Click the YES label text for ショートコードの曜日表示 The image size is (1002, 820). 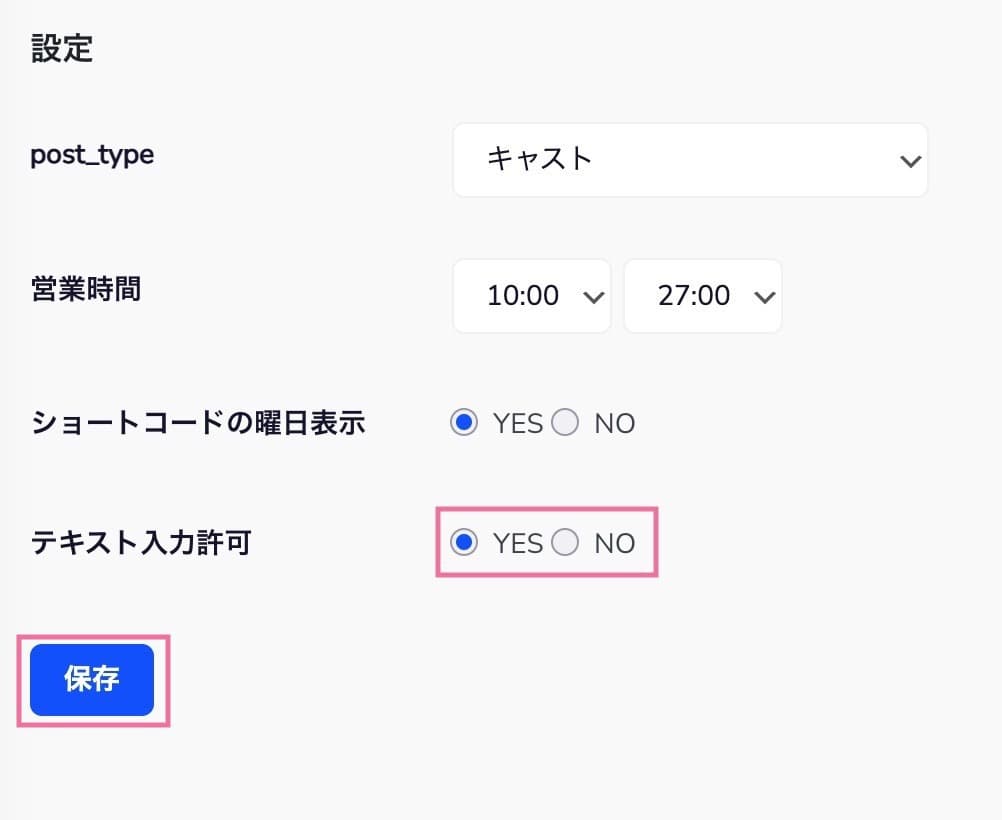click(517, 424)
